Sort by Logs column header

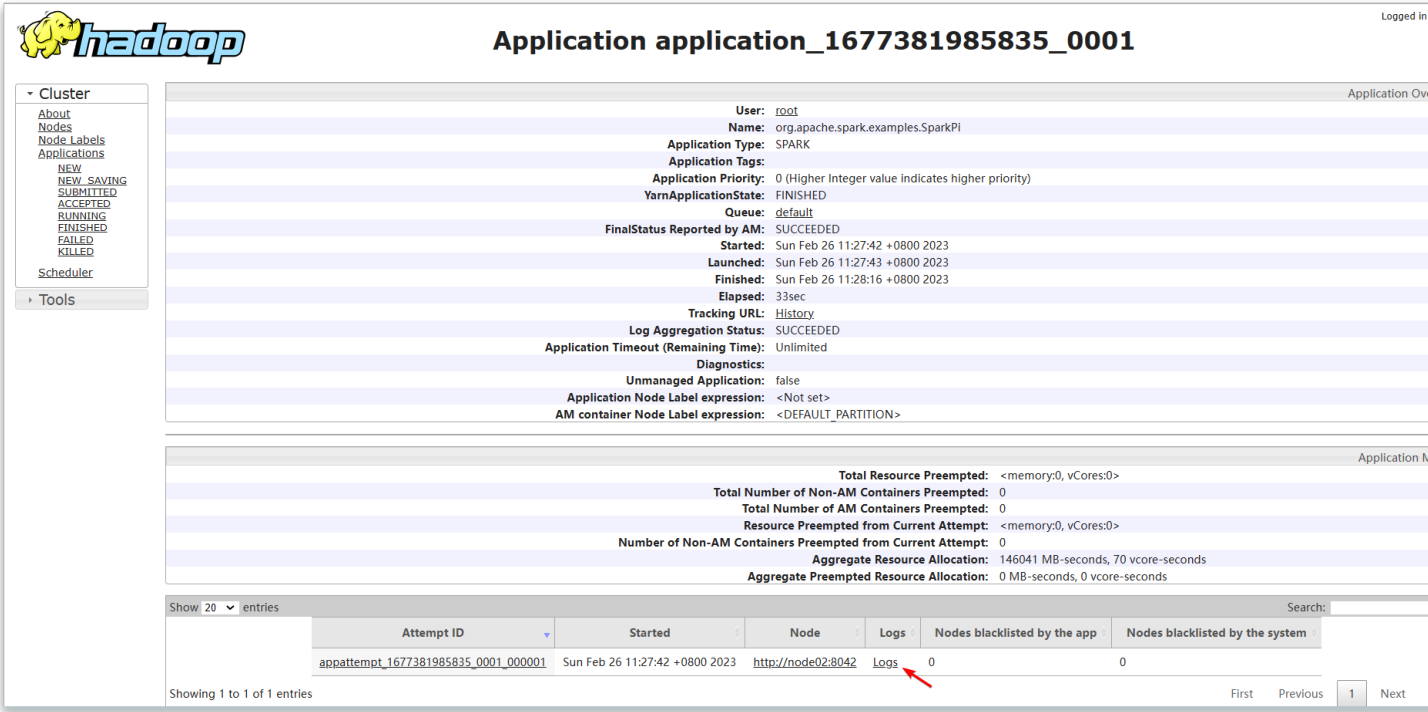click(x=892, y=633)
